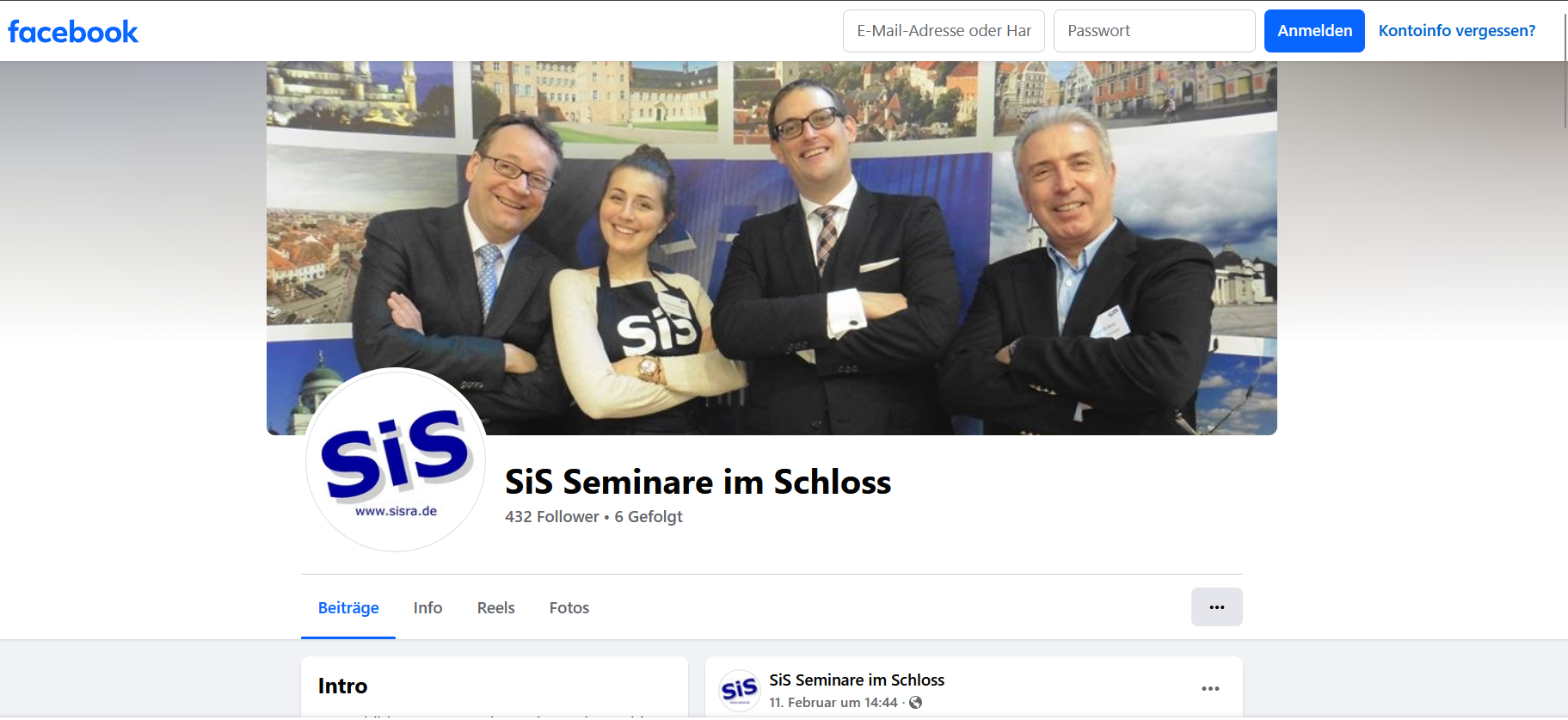Click the Facebook logo
The width and height of the screenshot is (1568, 720).
pyautogui.click(x=73, y=32)
